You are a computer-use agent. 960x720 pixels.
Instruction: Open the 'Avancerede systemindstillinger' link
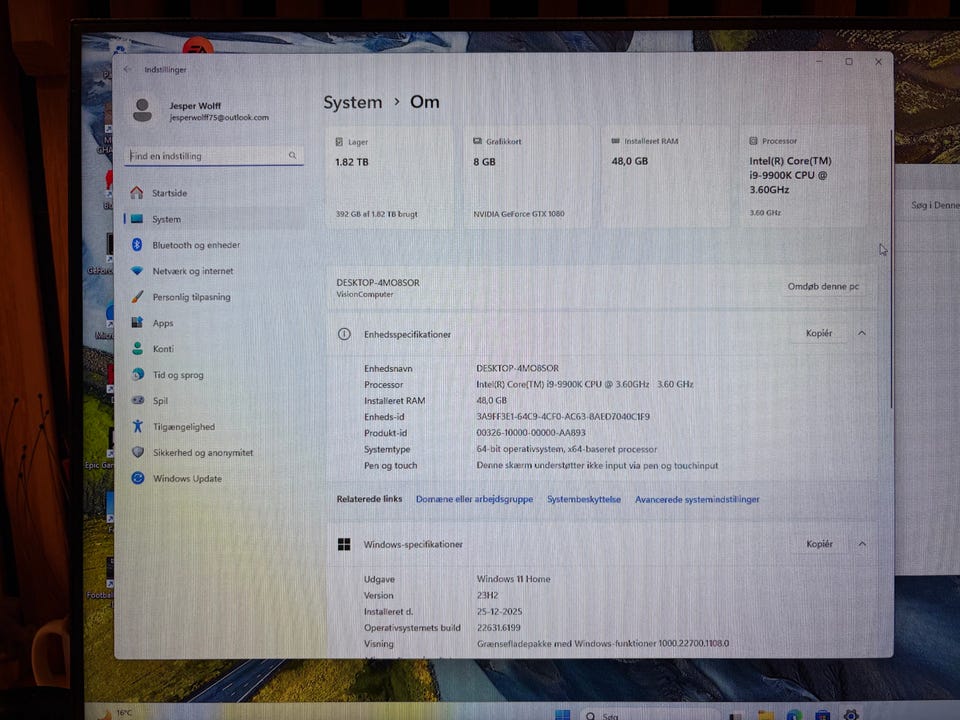[697, 499]
